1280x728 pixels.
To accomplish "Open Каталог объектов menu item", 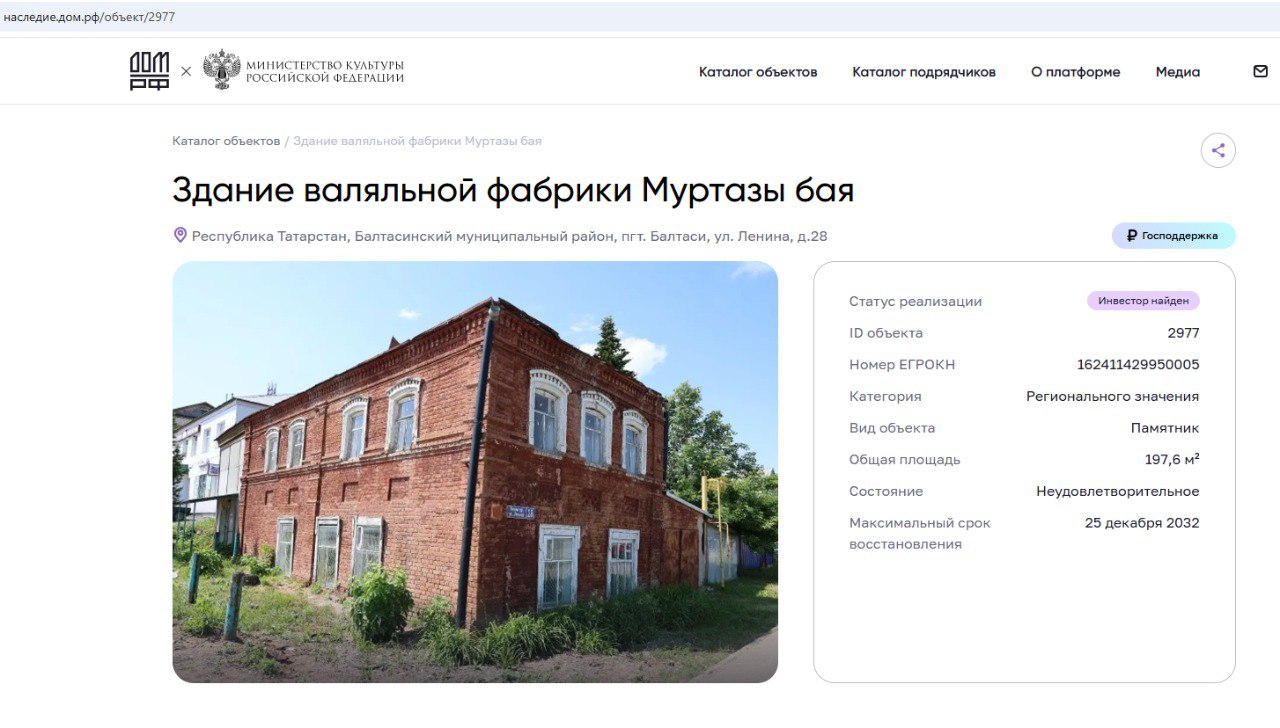I will pyautogui.click(x=757, y=72).
